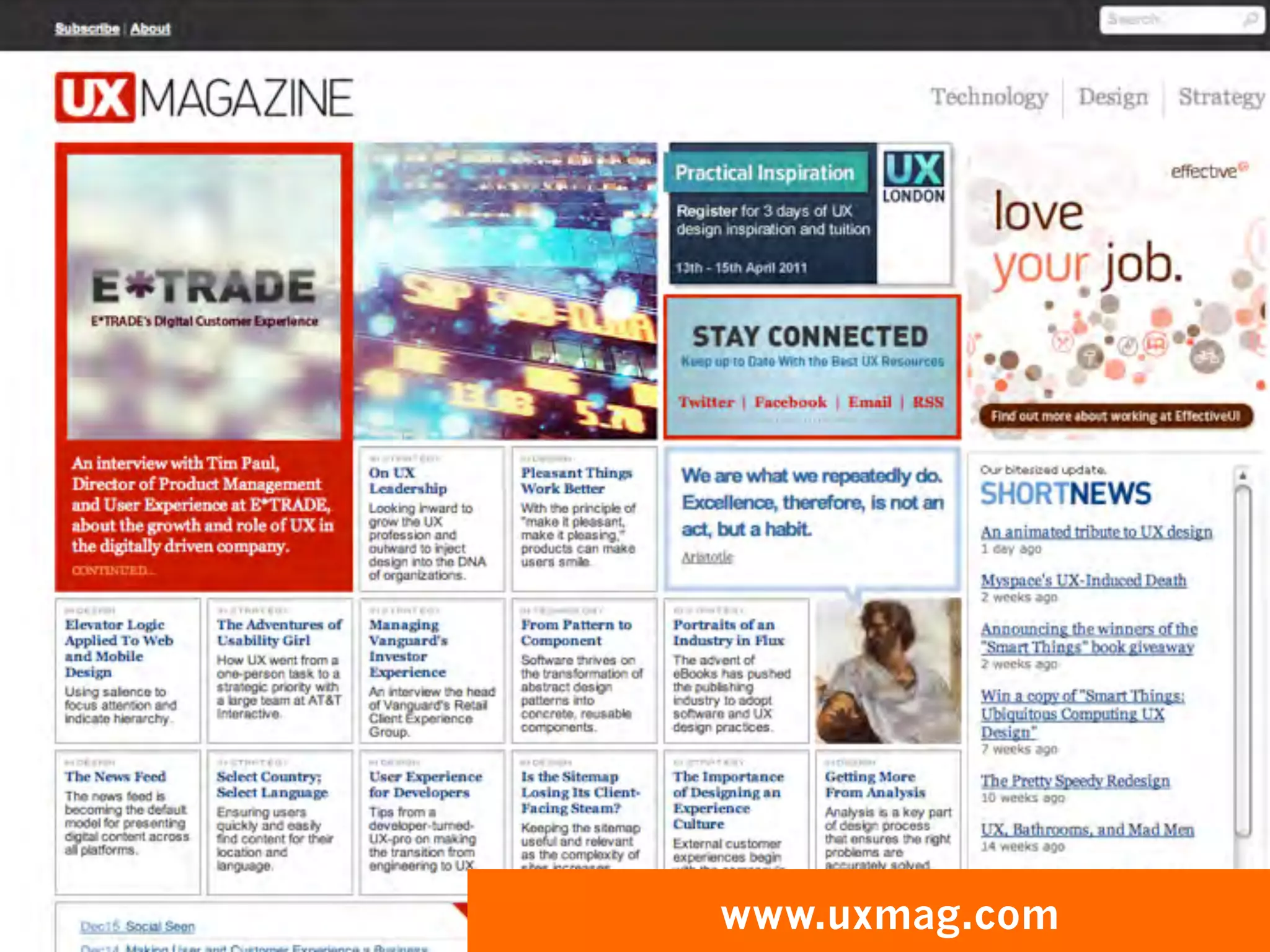Image resolution: width=1270 pixels, height=952 pixels.
Task: Open Select Country; Select Language article
Action: [272, 785]
